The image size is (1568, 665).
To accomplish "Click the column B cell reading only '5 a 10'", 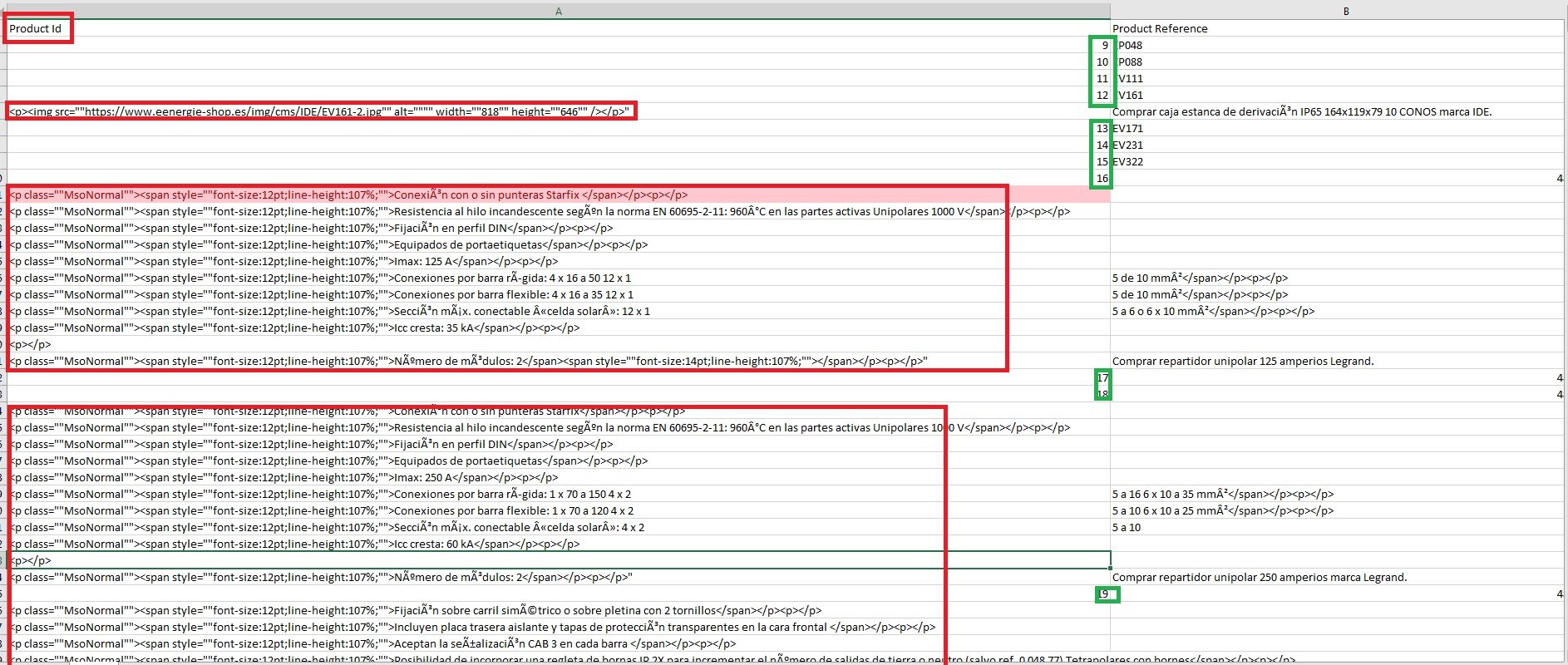I will pyautogui.click(x=1338, y=527).
